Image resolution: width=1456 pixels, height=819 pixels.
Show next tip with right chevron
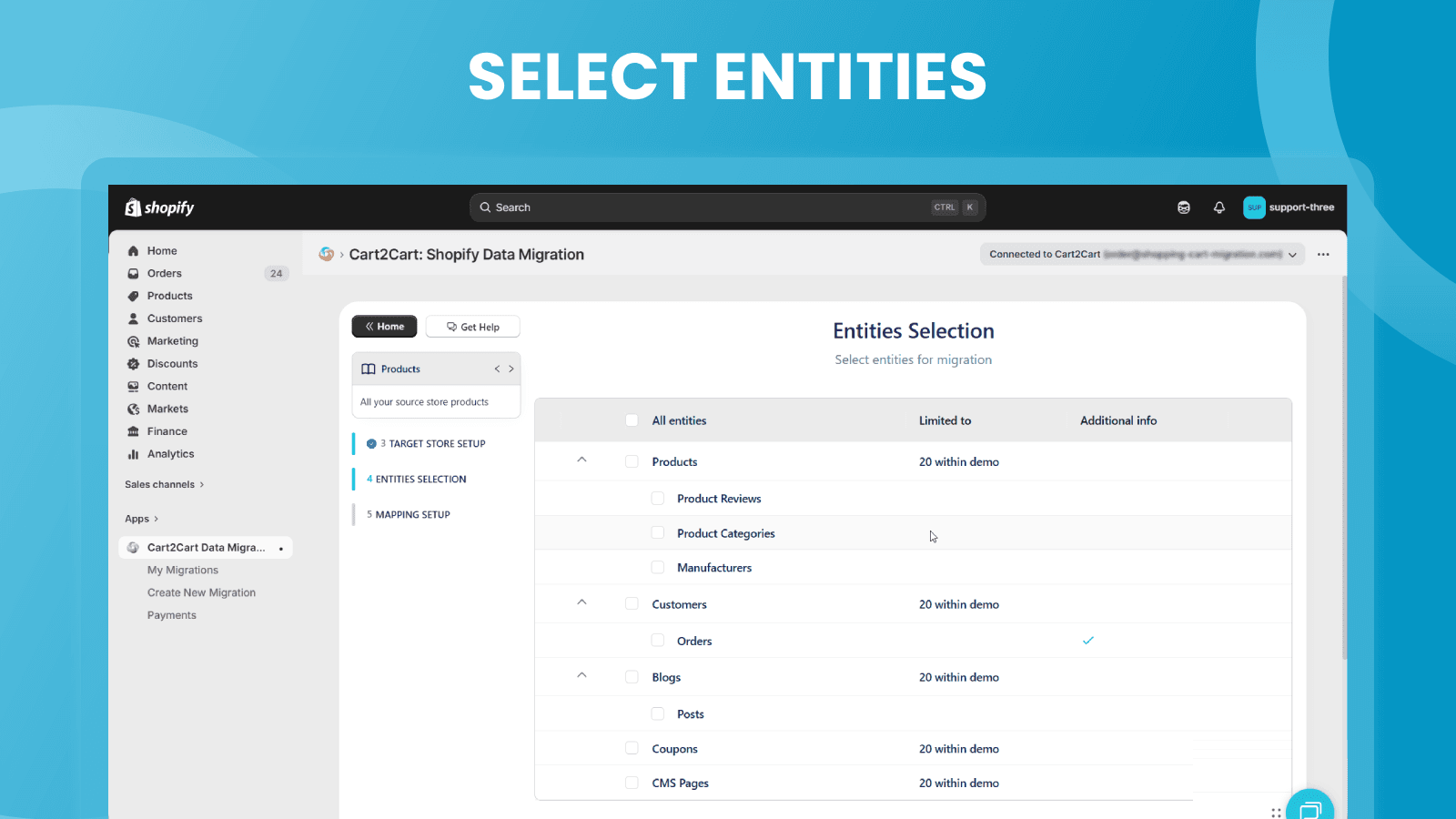tap(511, 369)
